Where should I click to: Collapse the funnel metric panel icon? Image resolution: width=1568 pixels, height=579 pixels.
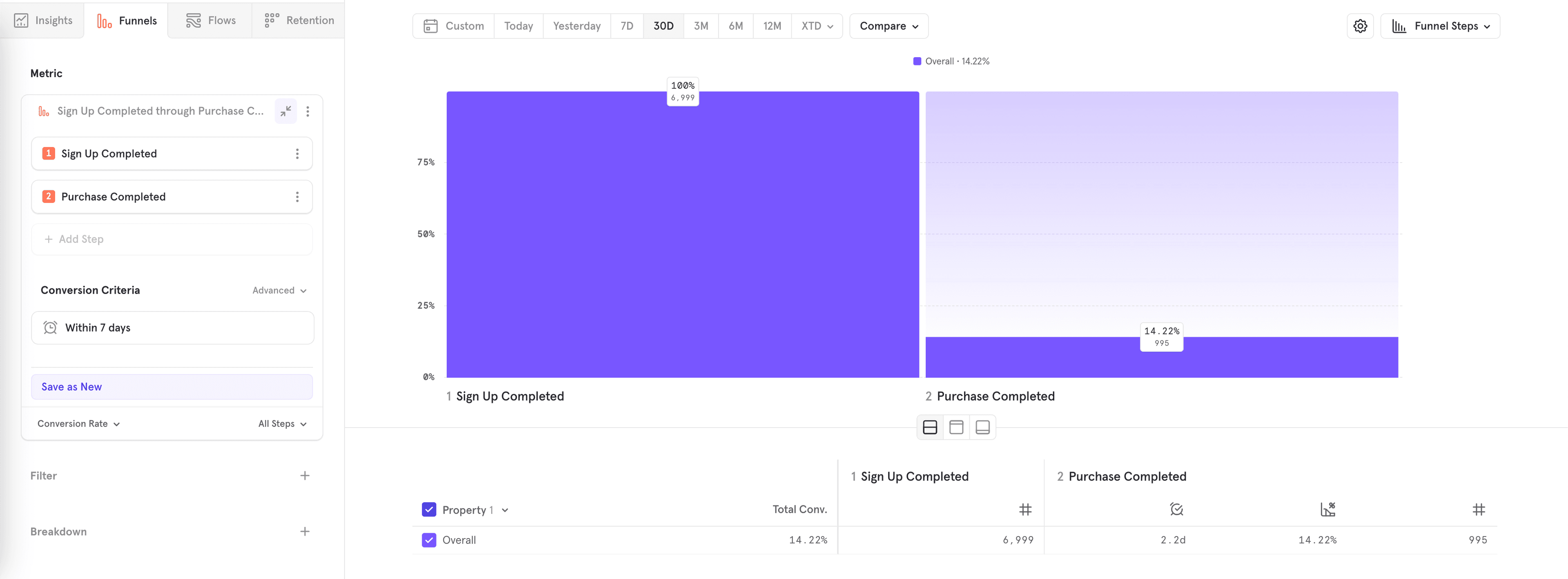coord(285,111)
